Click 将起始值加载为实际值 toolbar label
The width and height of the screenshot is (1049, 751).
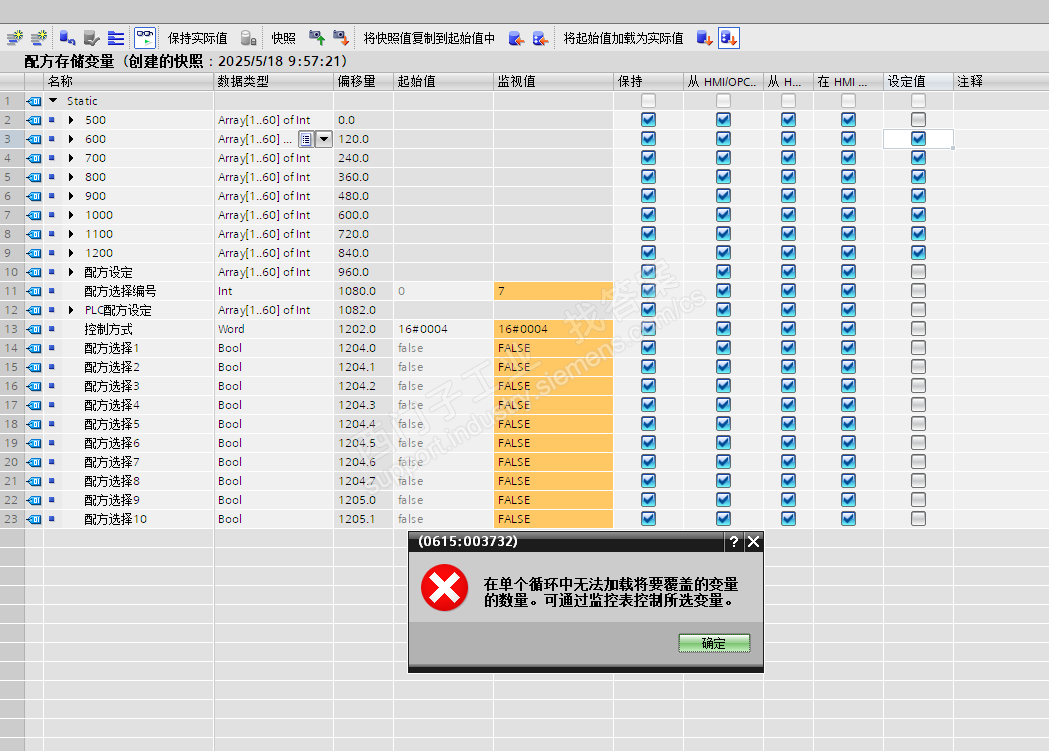[x=623, y=38]
